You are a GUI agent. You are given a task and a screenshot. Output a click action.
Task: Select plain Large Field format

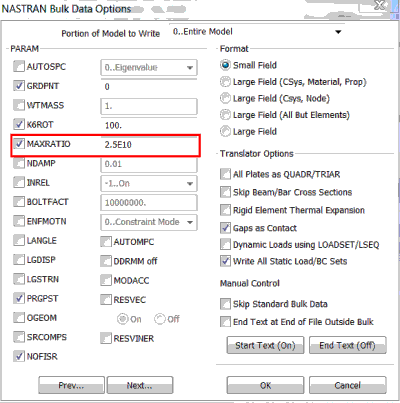225,131
